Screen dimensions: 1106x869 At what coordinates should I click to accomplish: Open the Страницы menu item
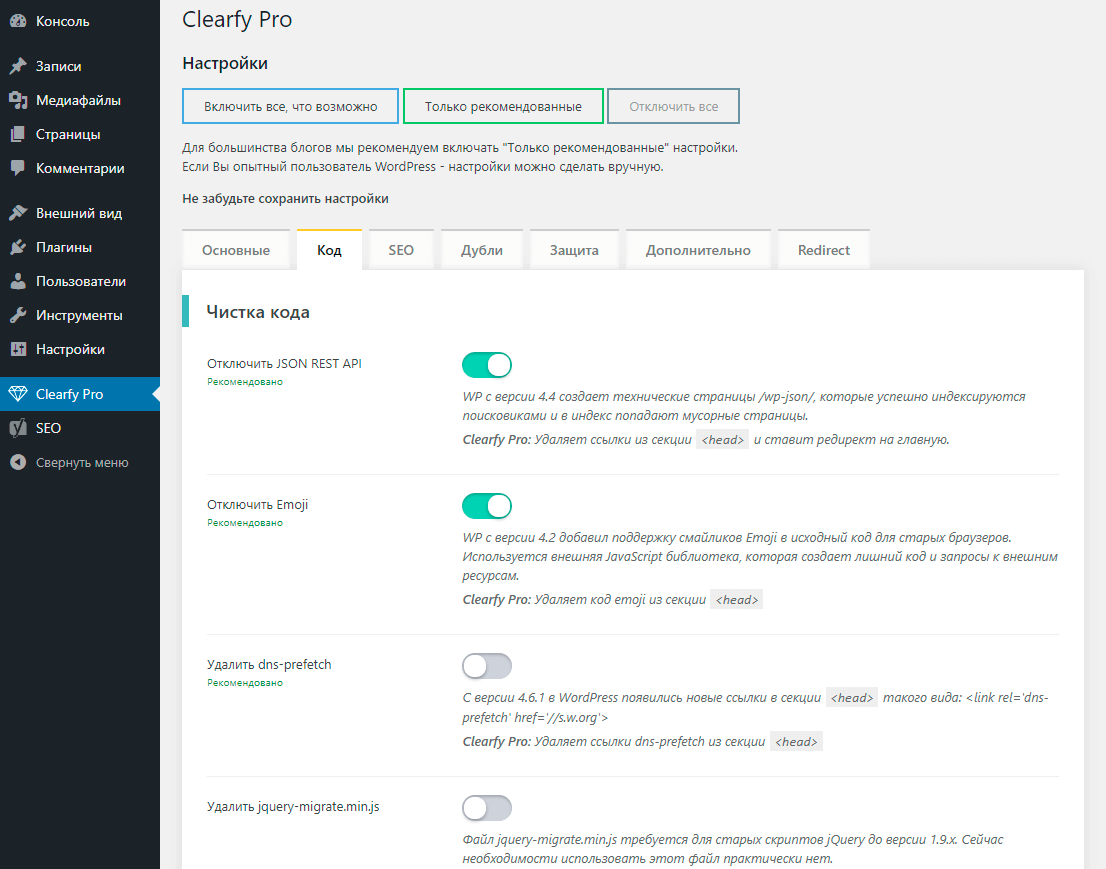click(x=80, y=134)
